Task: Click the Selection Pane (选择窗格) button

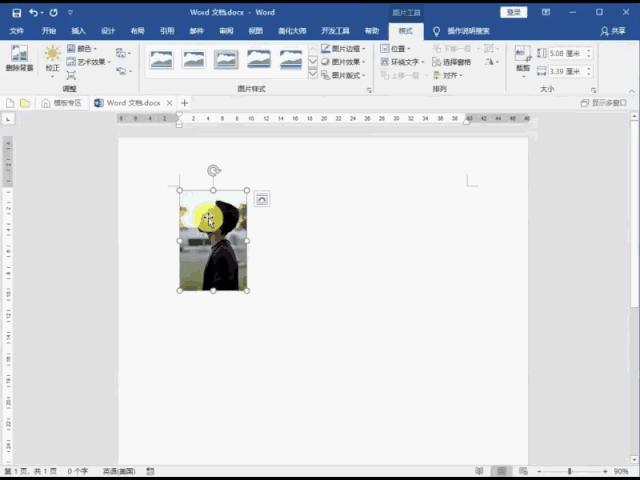Action: click(451, 62)
